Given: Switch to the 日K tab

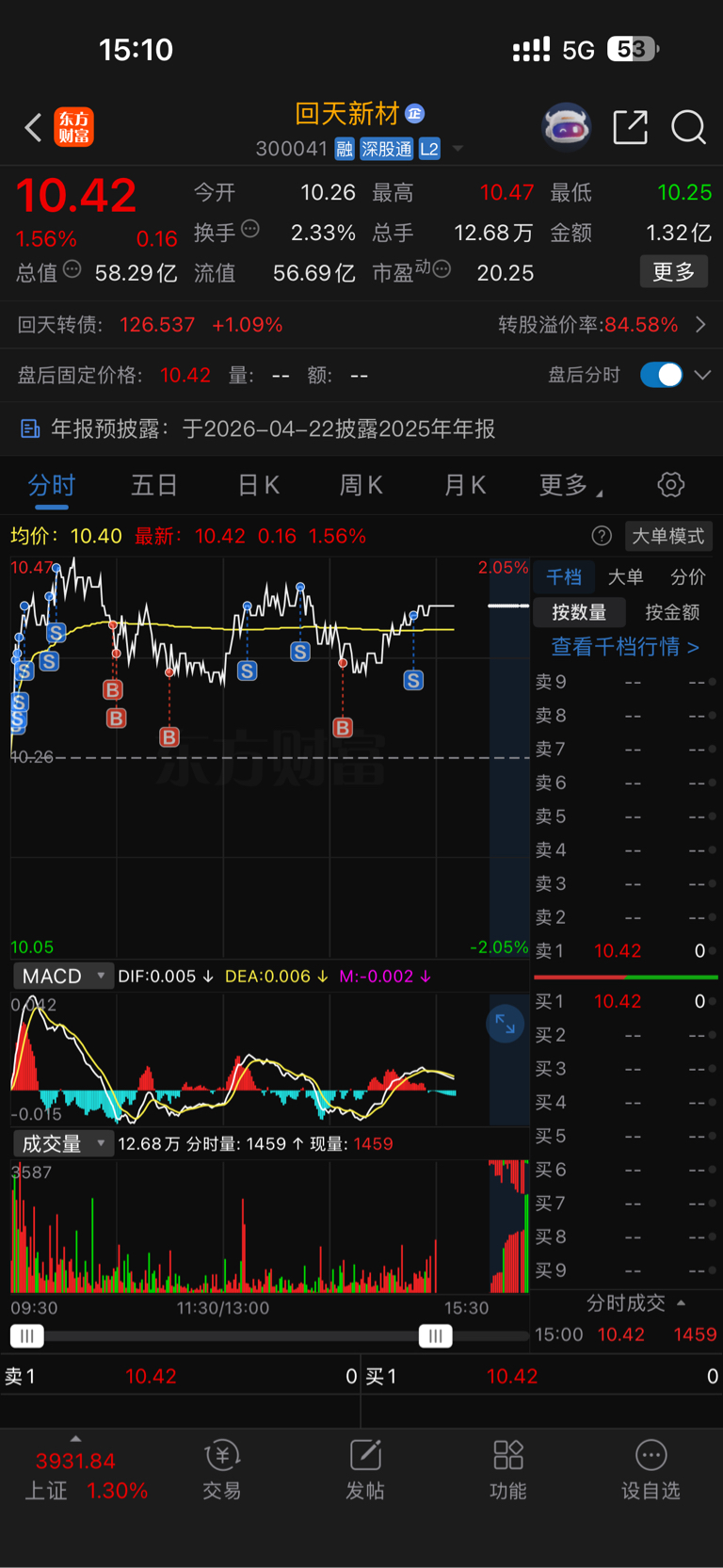Looking at the screenshot, I should tap(258, 485).
